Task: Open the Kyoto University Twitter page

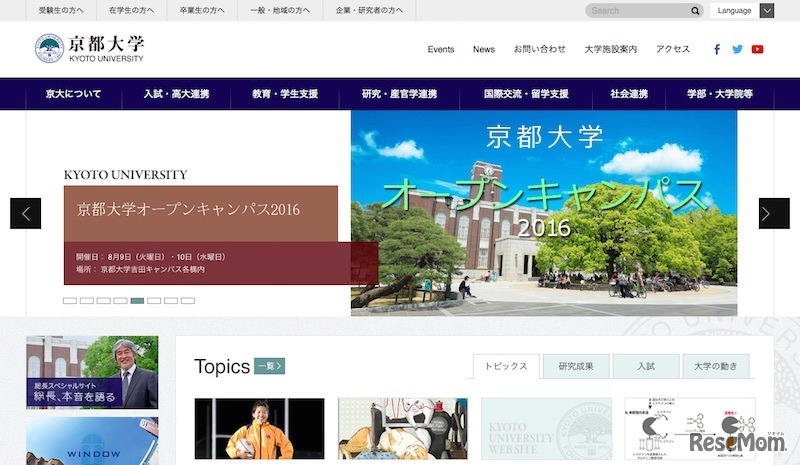Action: 737,49
